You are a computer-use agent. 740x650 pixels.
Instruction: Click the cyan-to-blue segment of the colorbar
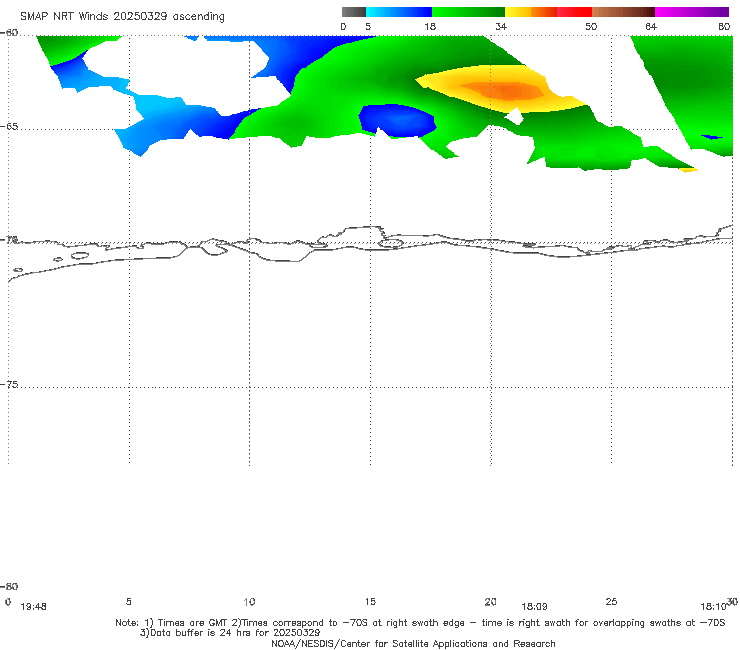point(399,12)
